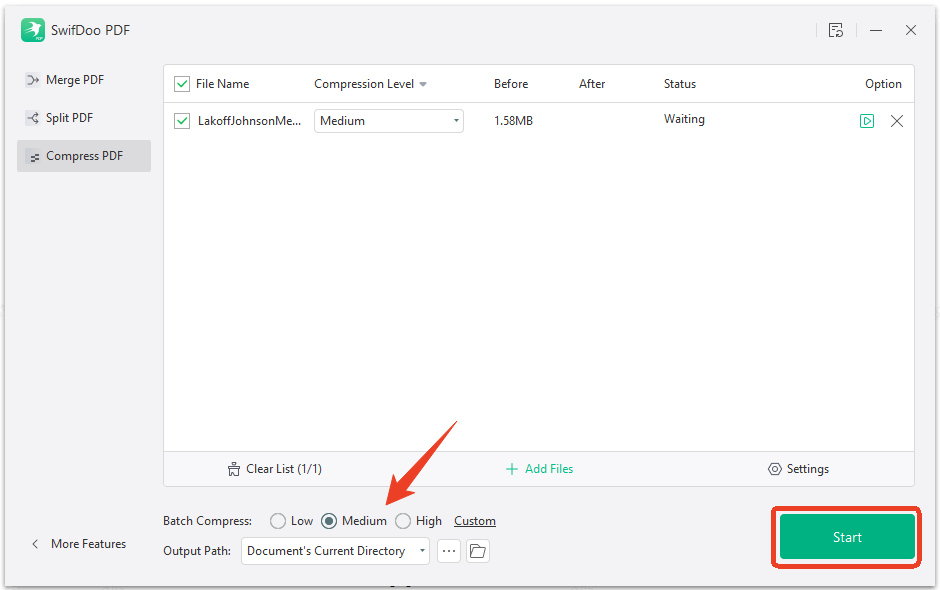The height and width of the screenshot is (590, 940).
Task: Open the Custom compression link
Action: coord(475,521)
